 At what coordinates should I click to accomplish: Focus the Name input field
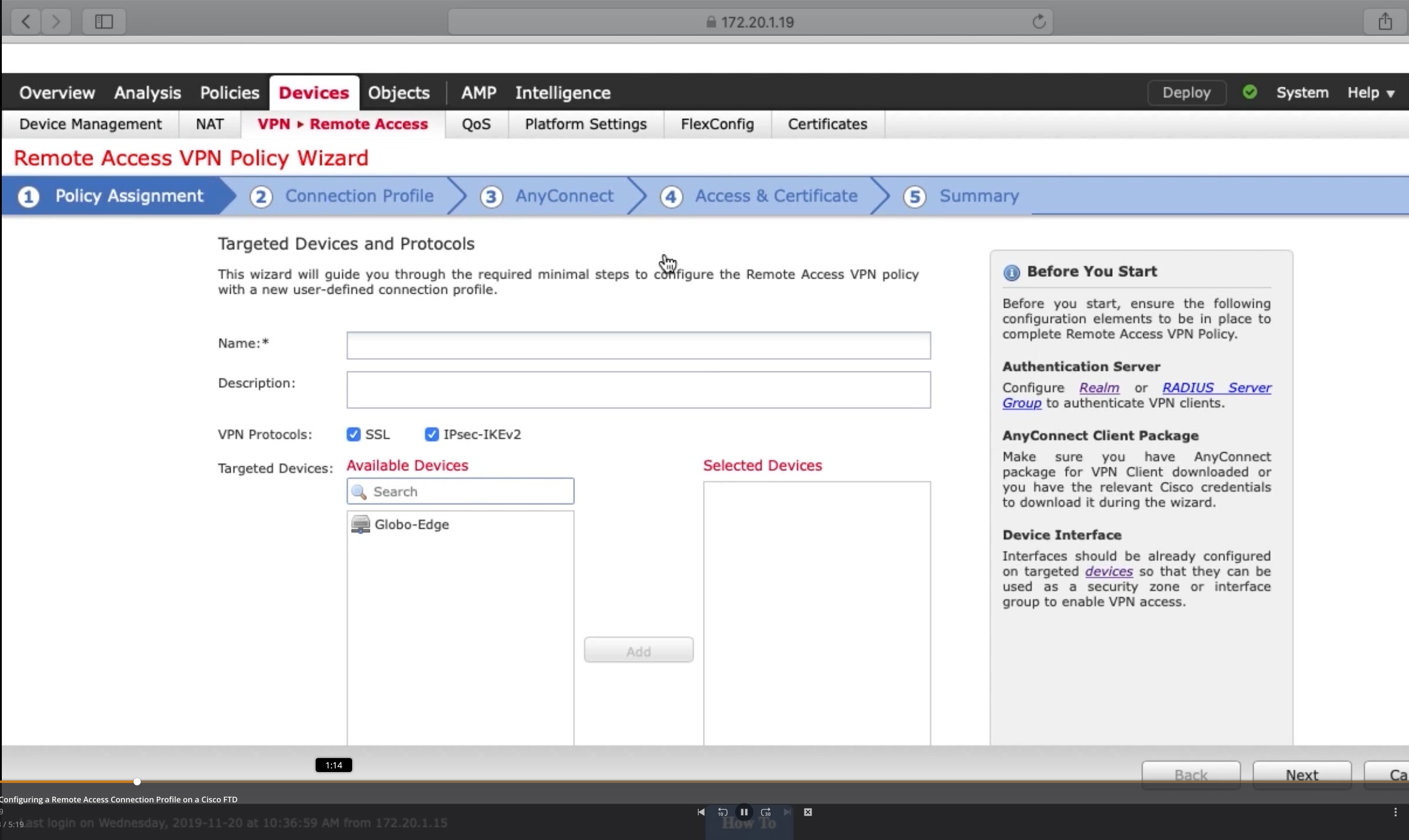click(639, 345)
